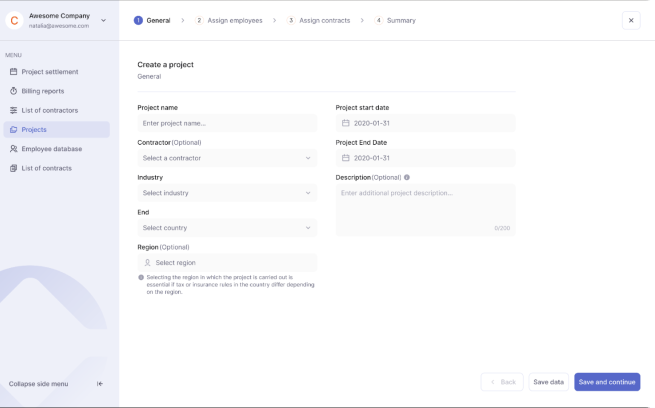Click the List of contracts icon
The image size is (655, 408).
tap(13, 168)
